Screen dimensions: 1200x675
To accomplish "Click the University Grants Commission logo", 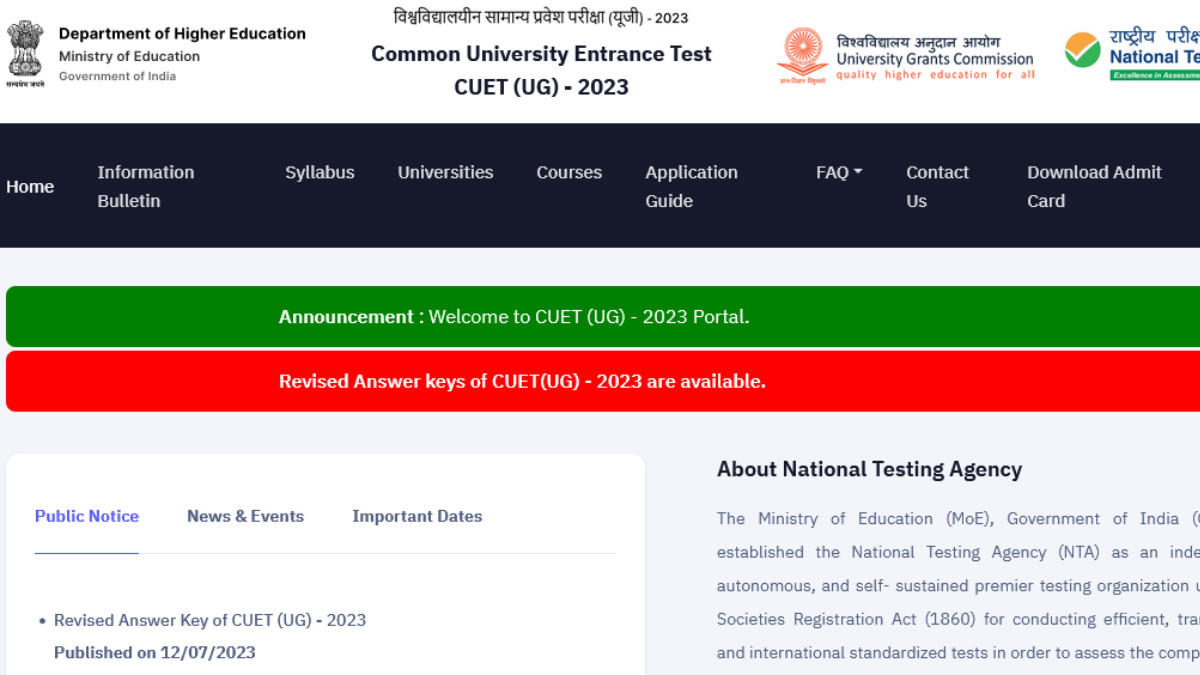I will [803, 55].
